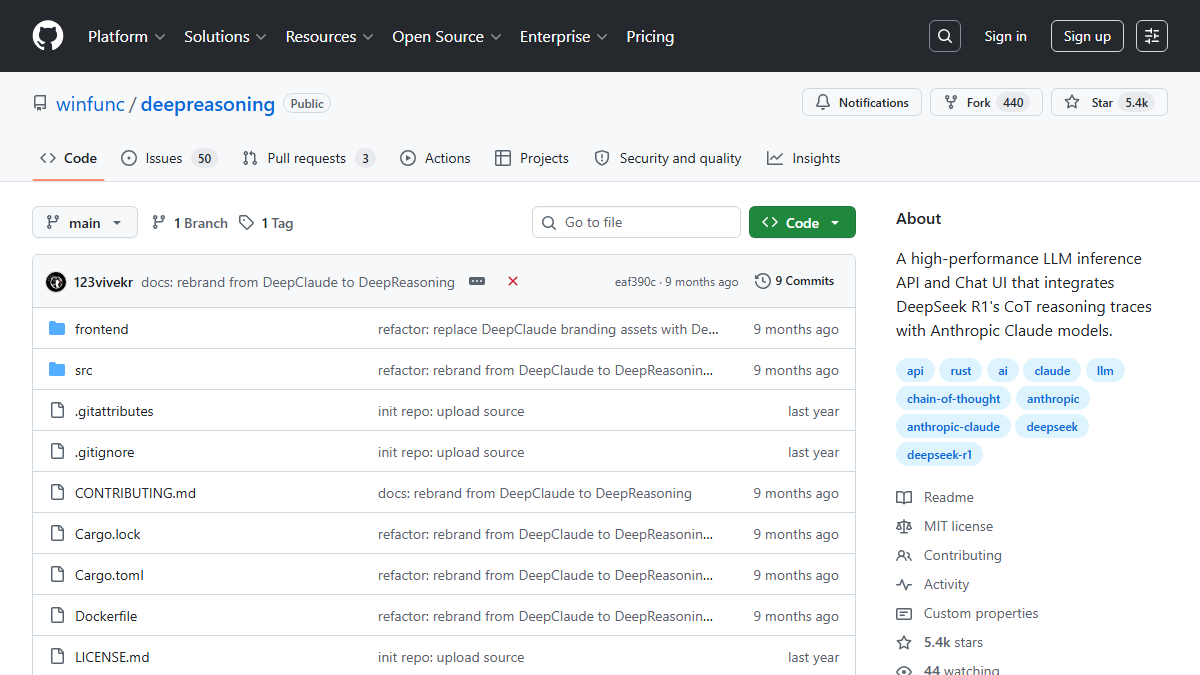
Task: Click the deepseek-r1 topic tag
Action: coord(939,454)
